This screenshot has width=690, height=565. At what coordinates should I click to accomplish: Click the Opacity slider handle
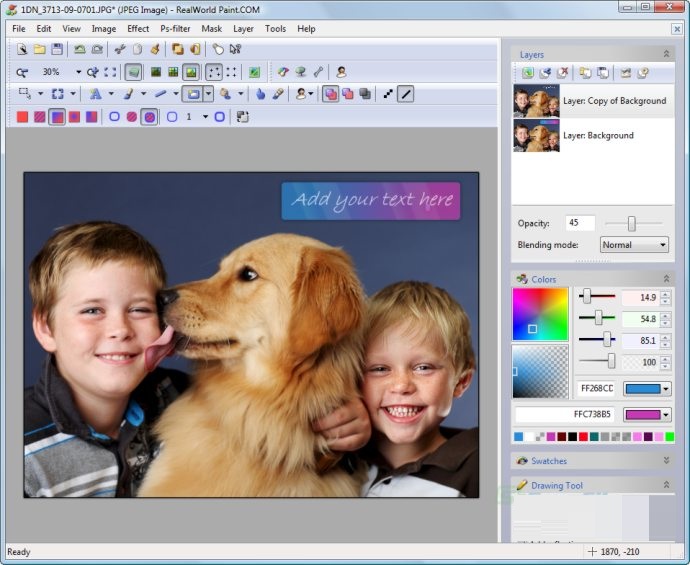(631, 224)
